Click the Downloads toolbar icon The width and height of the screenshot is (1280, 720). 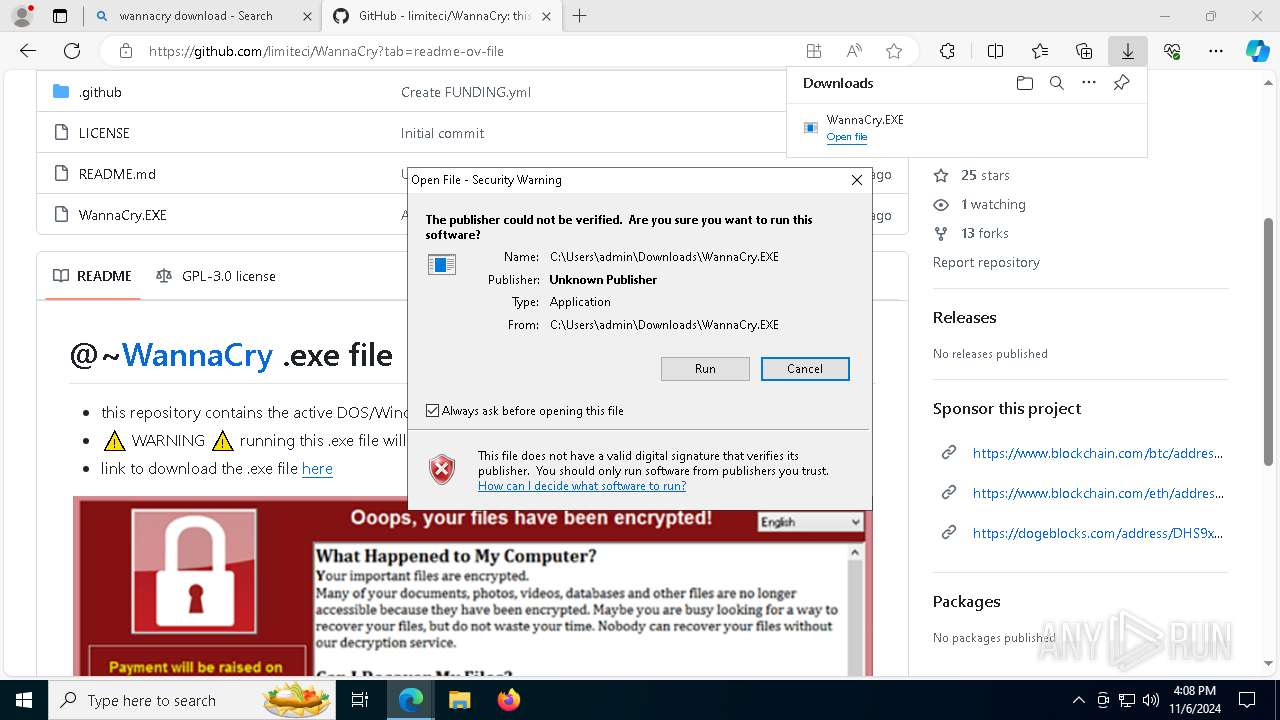pos(1128,51)
